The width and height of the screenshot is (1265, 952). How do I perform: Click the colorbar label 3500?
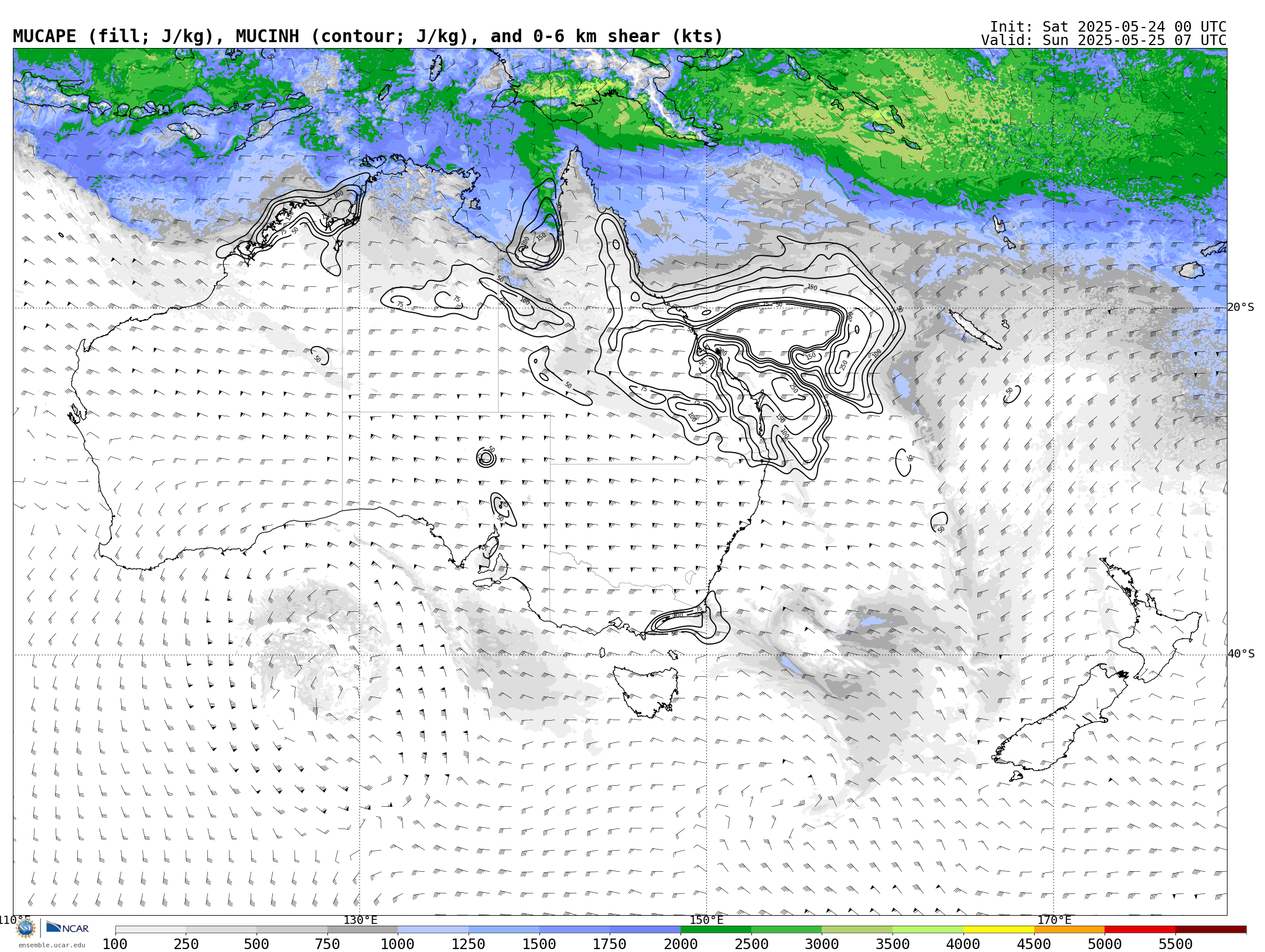coord(893,944)
